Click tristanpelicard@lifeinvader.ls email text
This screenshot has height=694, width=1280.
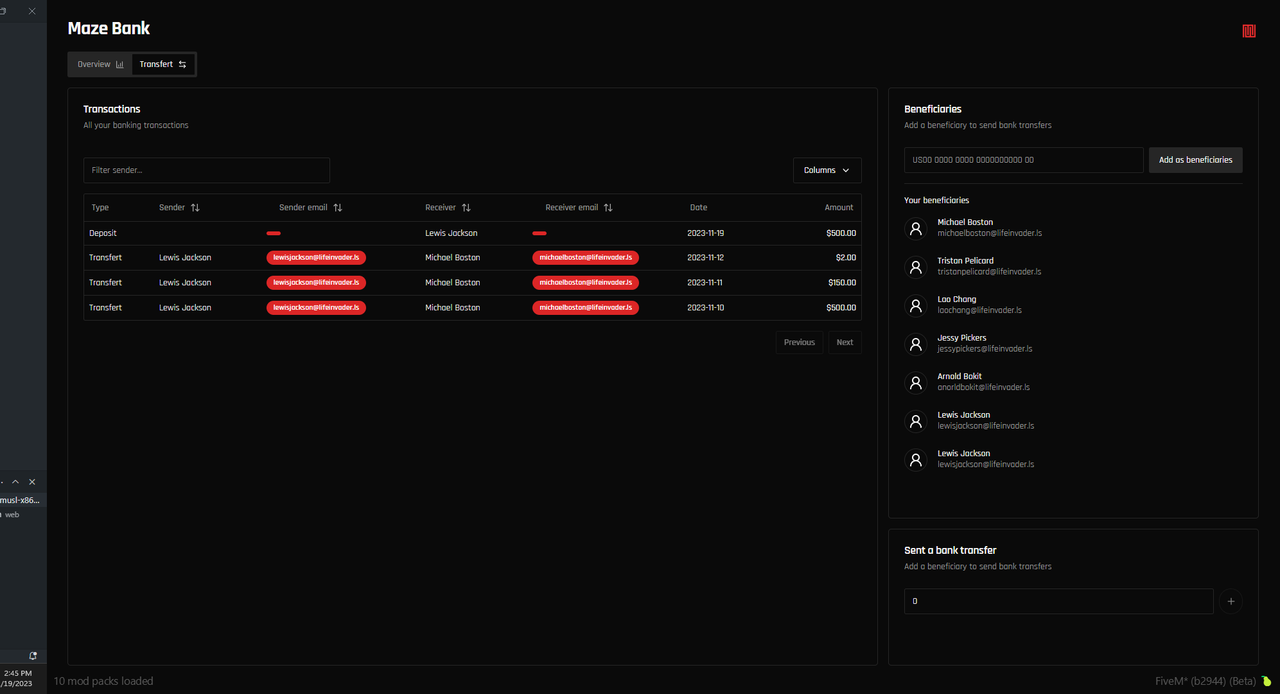[989, 272]
